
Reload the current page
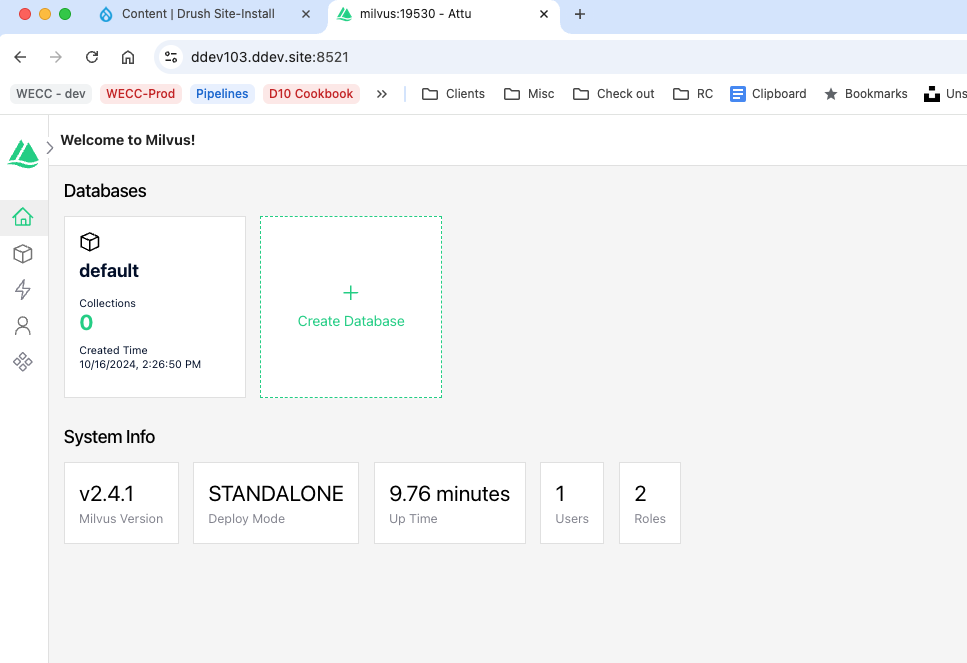tap(92, 57)
